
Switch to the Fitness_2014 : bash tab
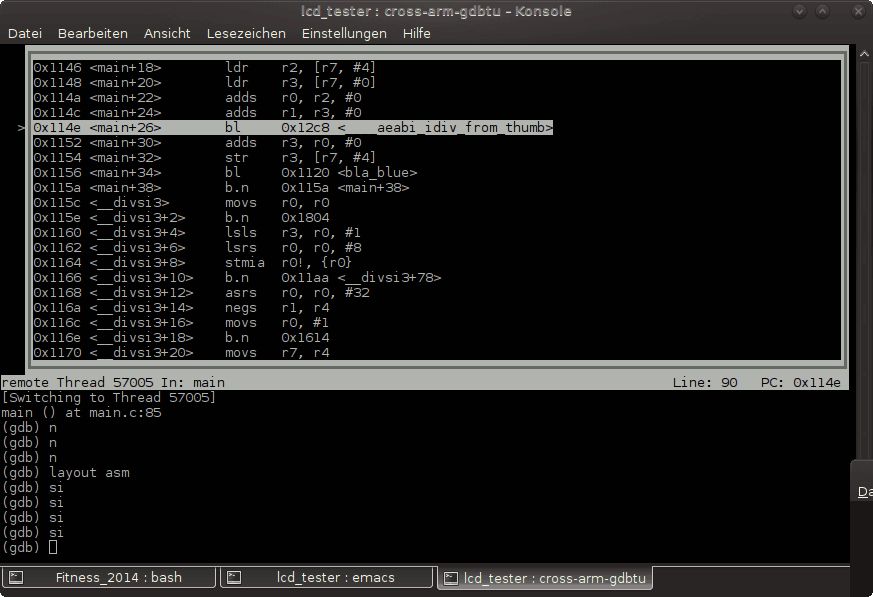click(x=108, y=578)
